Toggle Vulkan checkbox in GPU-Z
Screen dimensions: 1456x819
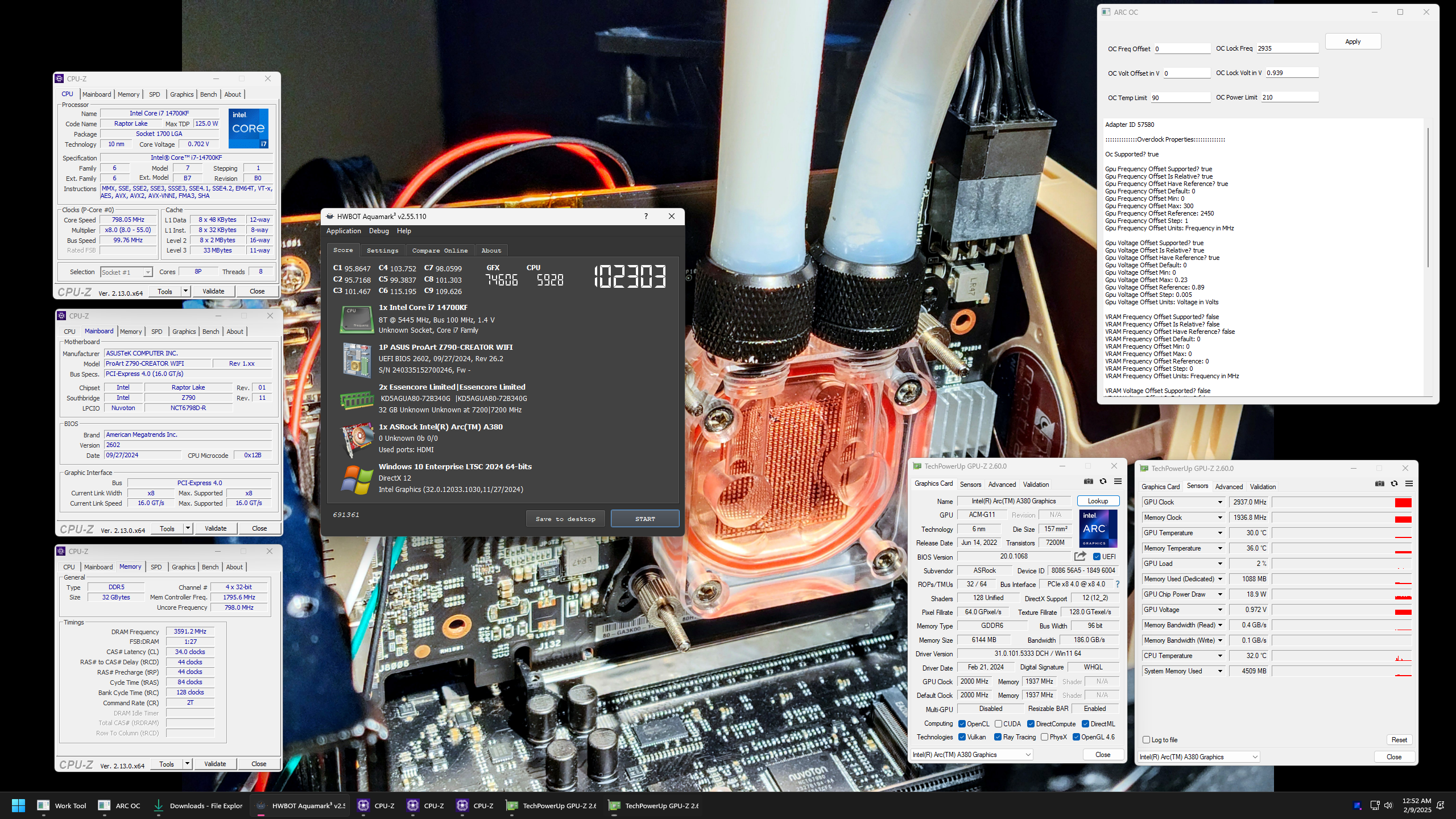click(962, 737)
